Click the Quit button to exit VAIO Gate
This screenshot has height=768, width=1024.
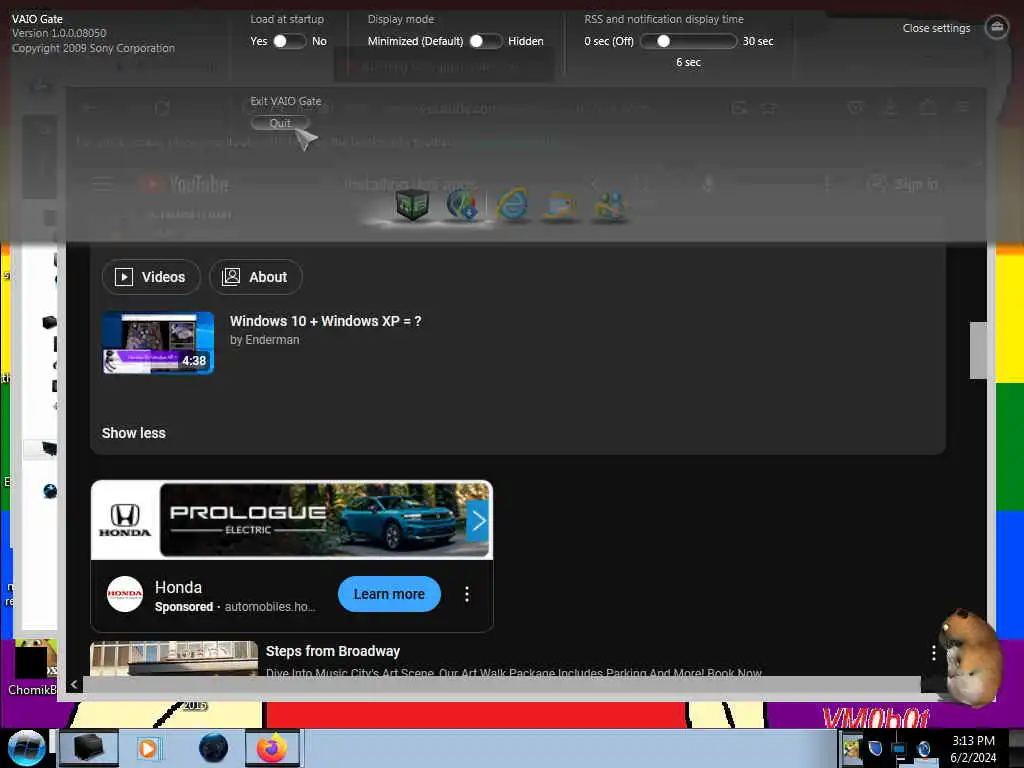pyautogui.click(x=280, y=123)
